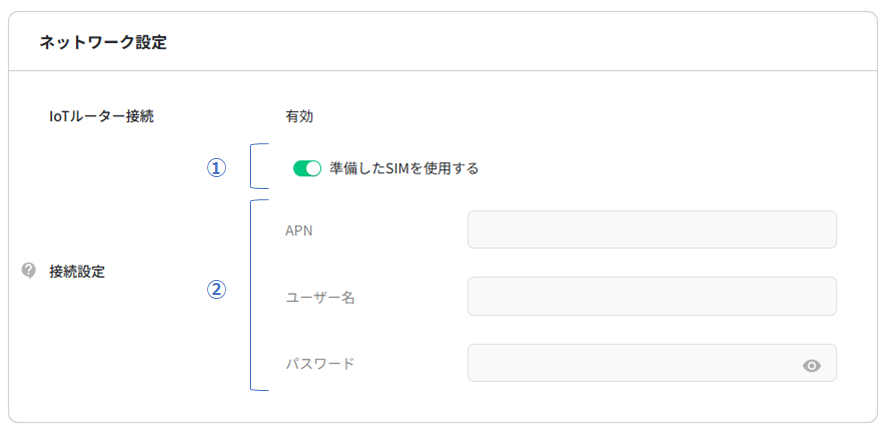The height and width of the screenshot is (432, 892).
Task: Click the パスワード label text
Action: [x=320, y=364]
